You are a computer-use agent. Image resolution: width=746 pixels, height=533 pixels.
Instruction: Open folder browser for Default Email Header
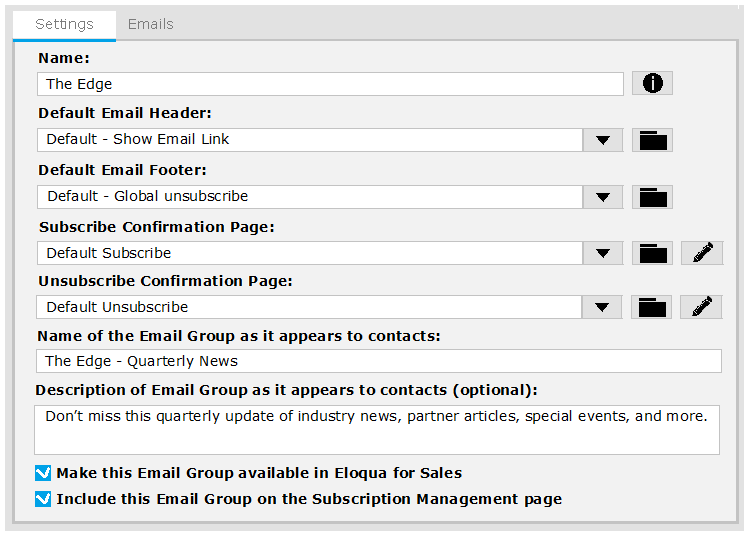coord(652,140)
